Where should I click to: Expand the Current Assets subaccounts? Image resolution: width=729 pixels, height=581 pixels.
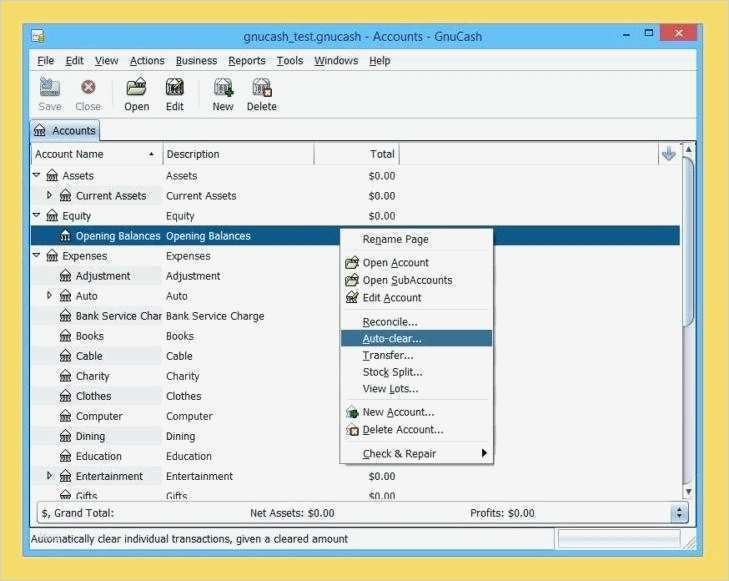[x=49, y=195]
